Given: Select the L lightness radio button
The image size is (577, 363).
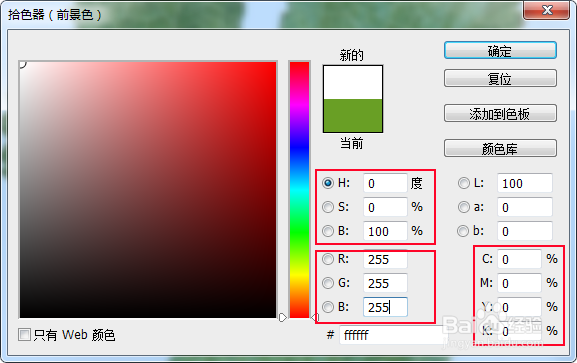Looking at the screenshot, I should pyautogui.click(x=464, y=183).
